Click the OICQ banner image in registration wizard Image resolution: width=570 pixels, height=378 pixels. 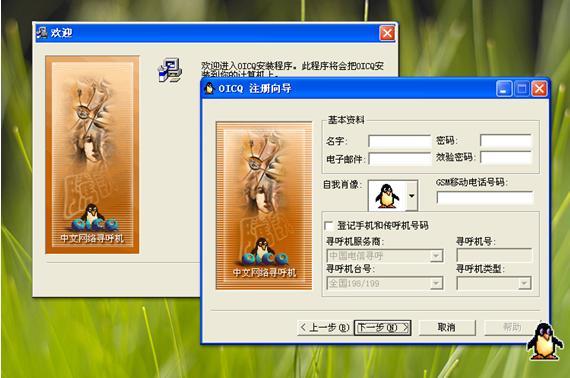click(x=264, y=206)
